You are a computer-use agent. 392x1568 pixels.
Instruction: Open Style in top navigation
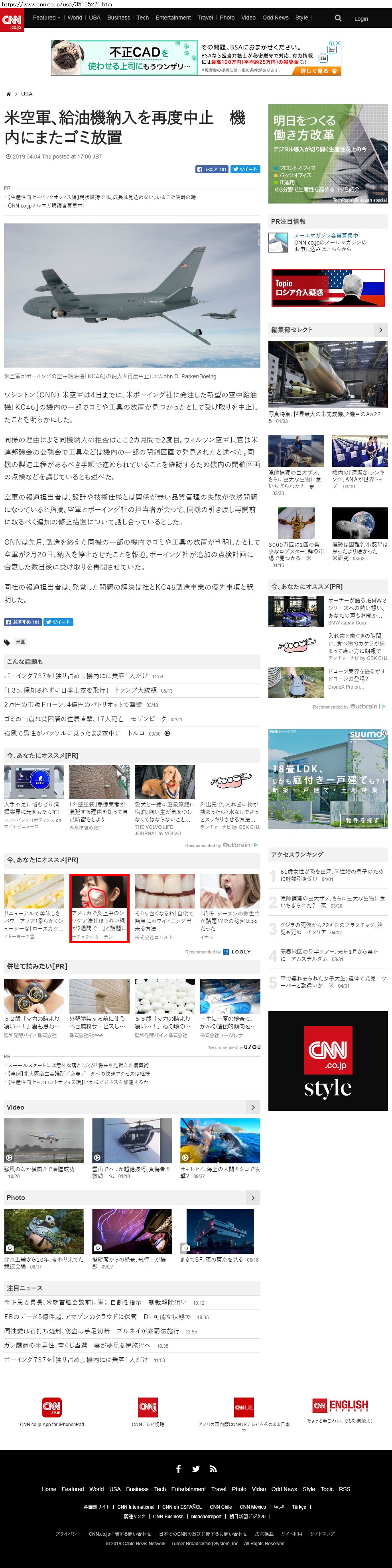(302, 18)
